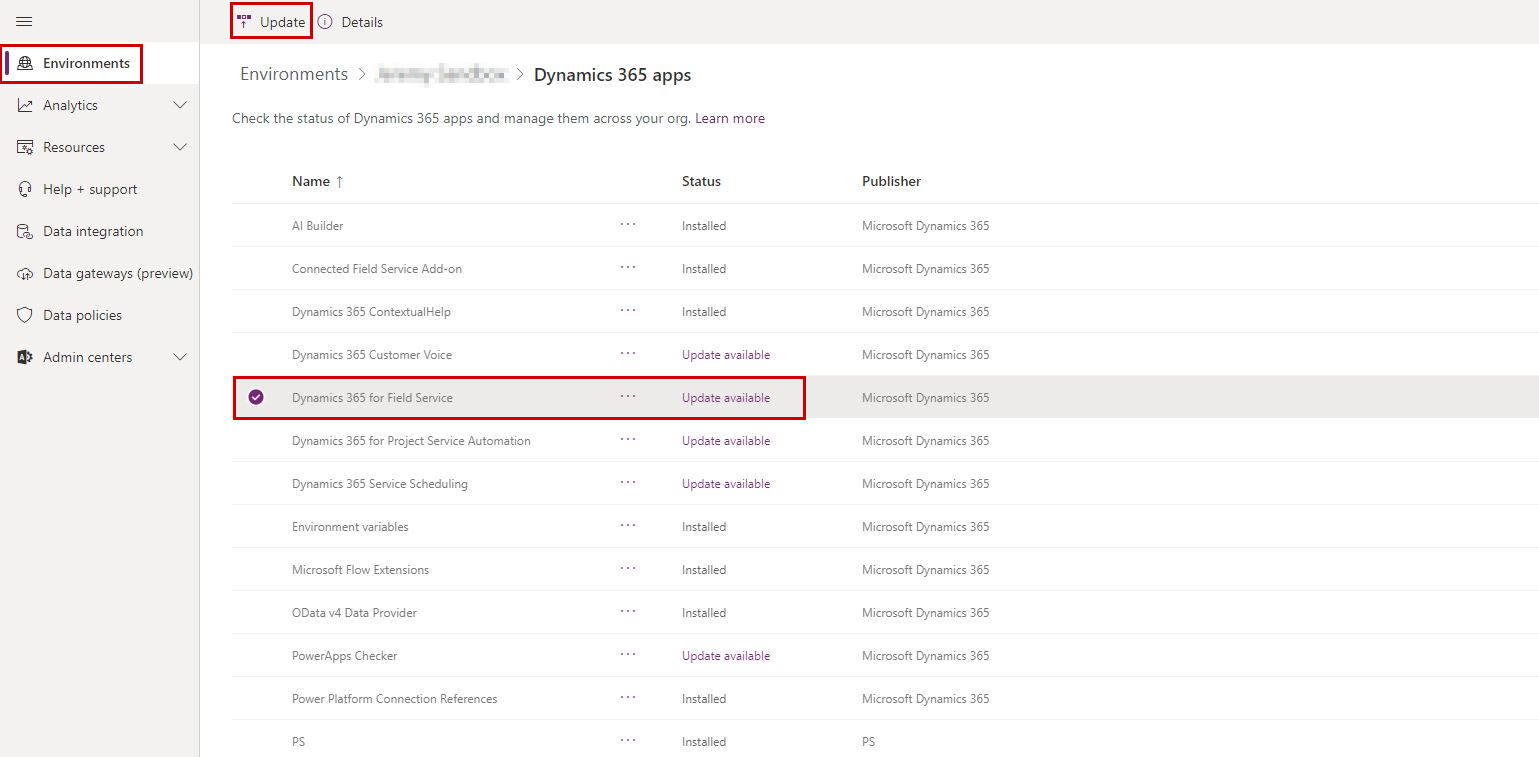1539x757 pixels.
Task: Click the Update arrow icon in toolbar
Action: [244, 21]
